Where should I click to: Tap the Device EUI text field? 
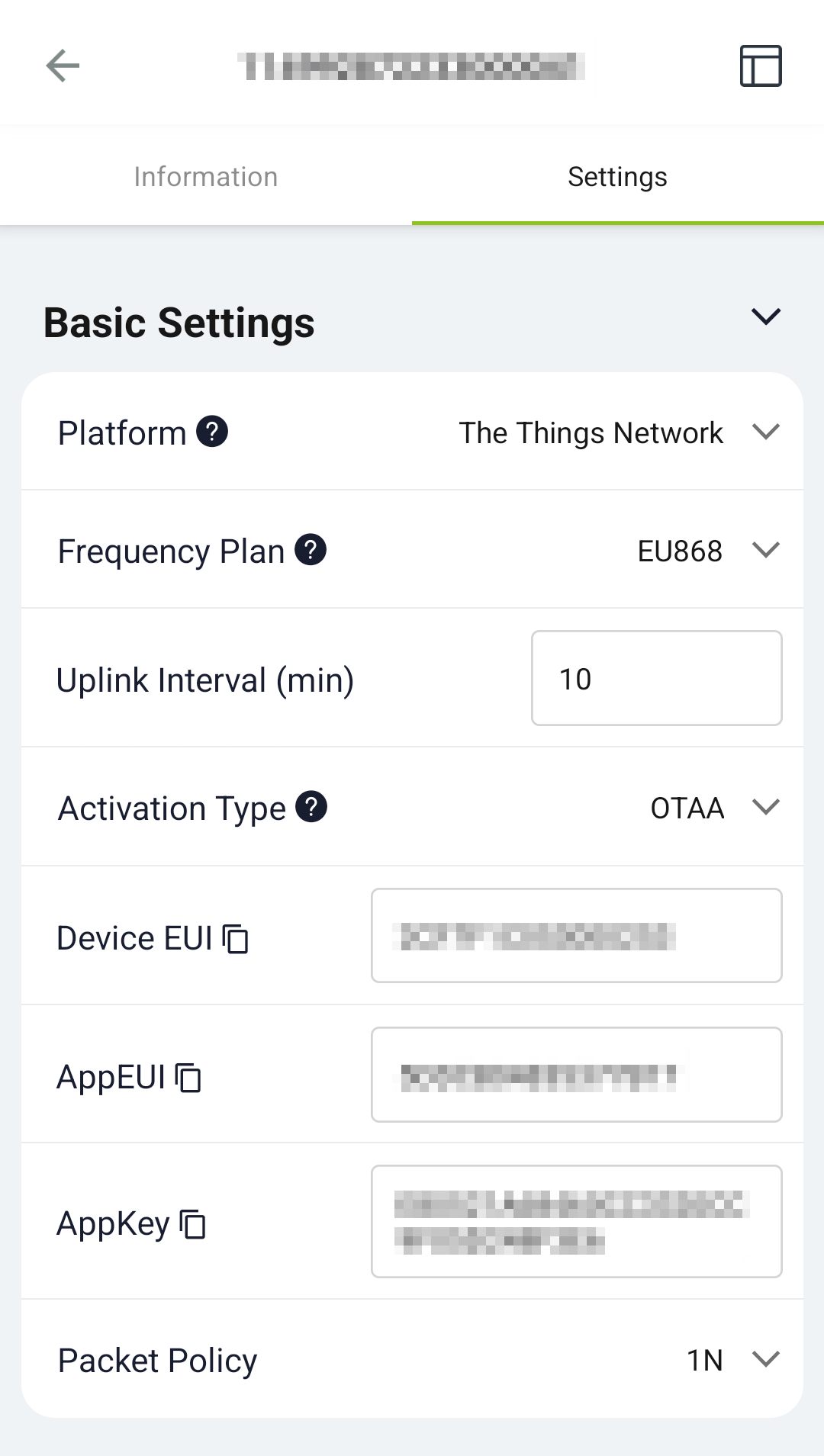(x=576, y=935)
